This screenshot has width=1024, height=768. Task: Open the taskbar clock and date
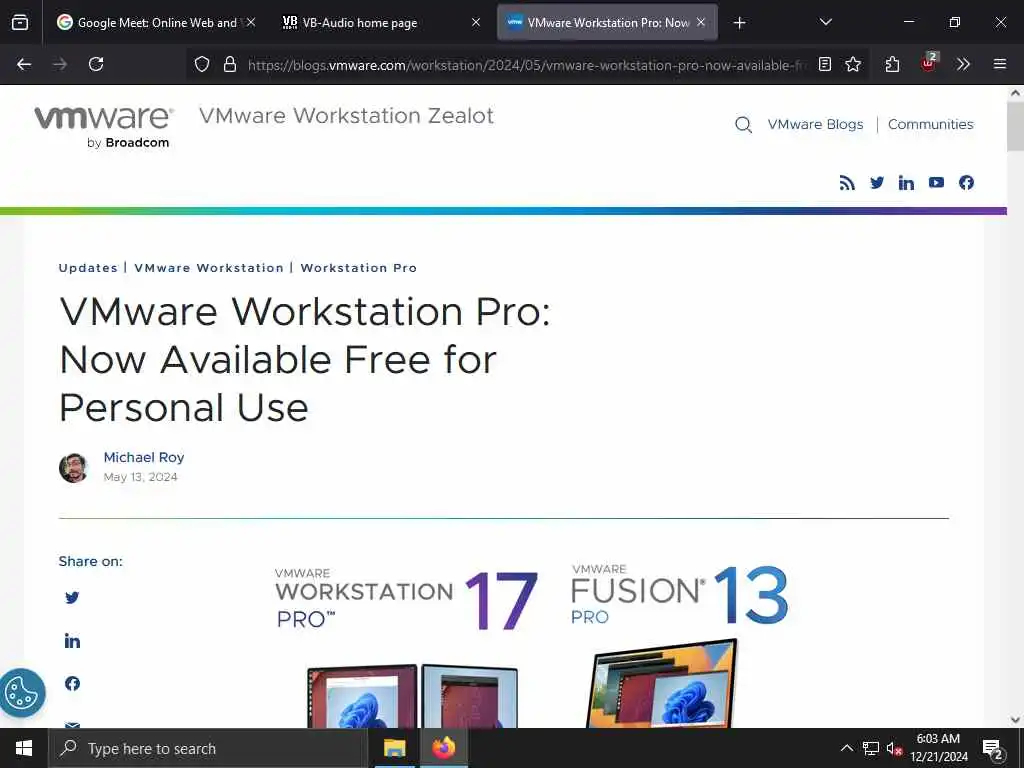938,748
